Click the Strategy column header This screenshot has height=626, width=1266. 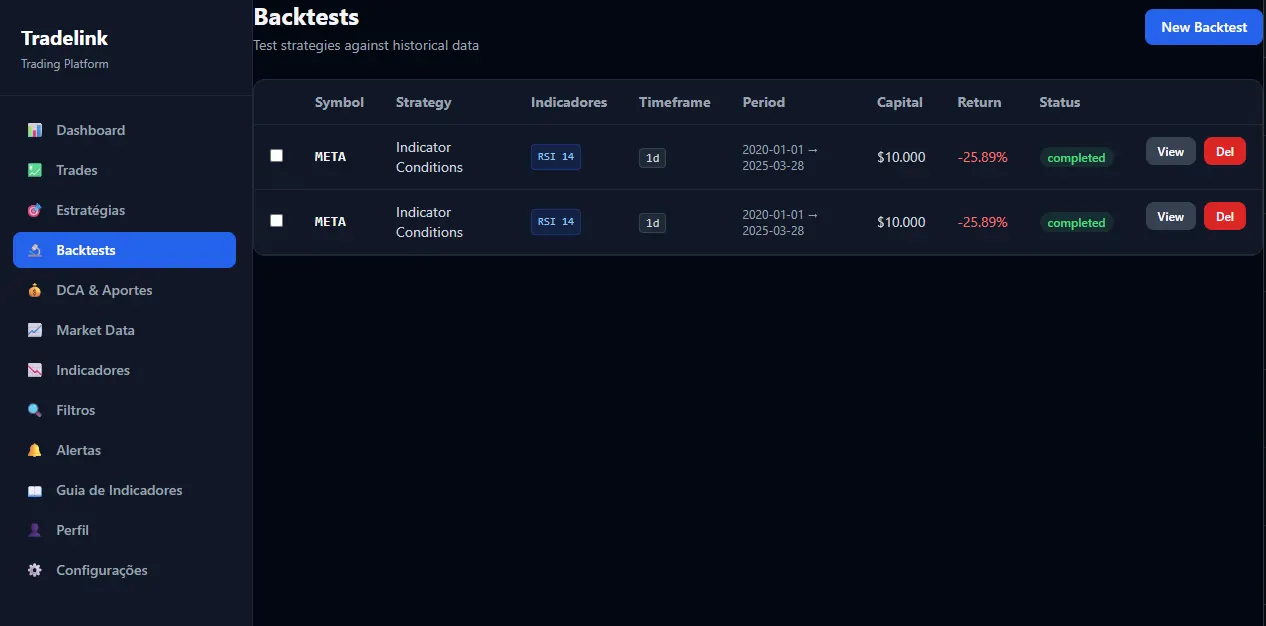424,102
